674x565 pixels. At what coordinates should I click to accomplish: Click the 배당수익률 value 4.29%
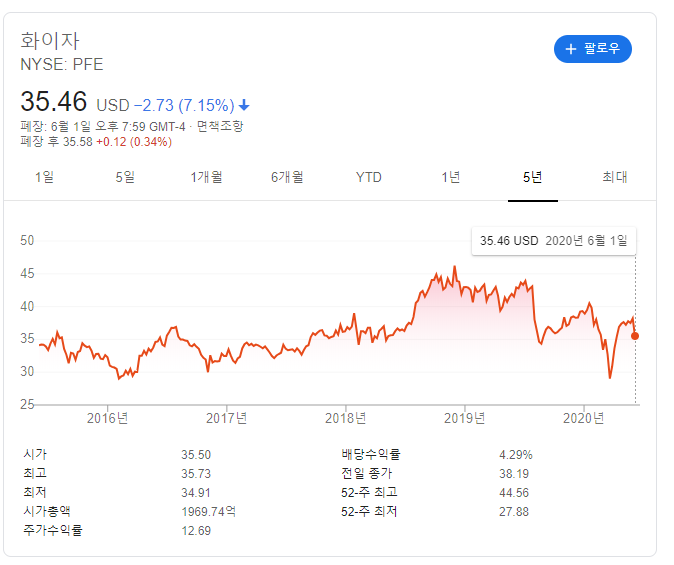pyautogui.click(x=516, y=455)
